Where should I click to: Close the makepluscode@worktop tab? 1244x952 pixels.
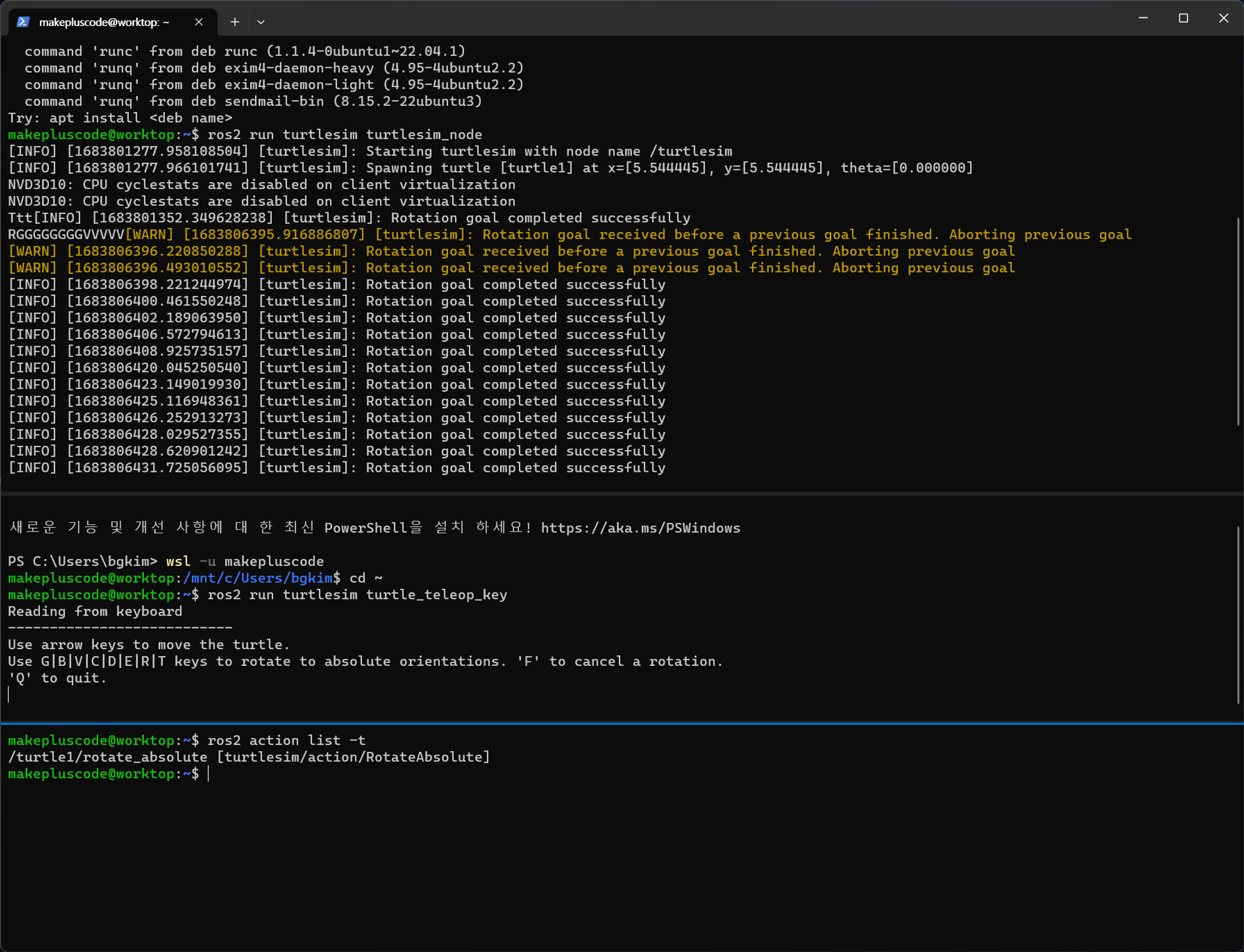pyautogui.click(x=198, y=22)
